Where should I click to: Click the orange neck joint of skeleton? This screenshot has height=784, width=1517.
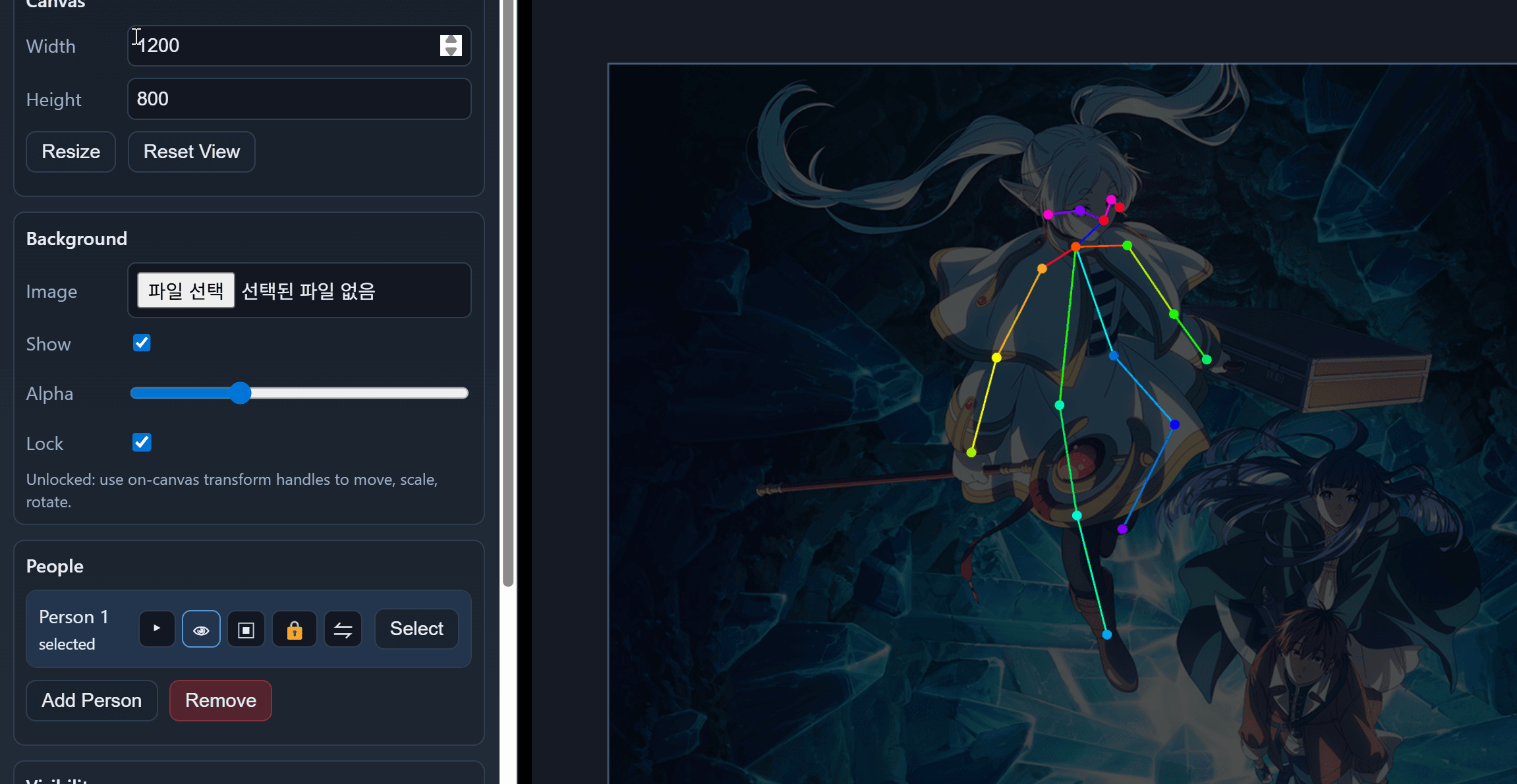(x=1075, y=247)
